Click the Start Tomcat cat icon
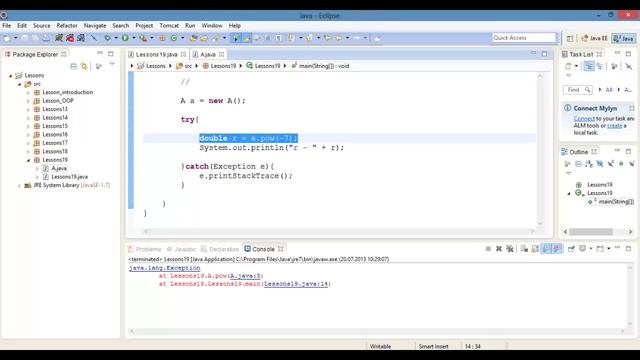Viewport: 640px width, 360px height. click(x=59, y=38)
